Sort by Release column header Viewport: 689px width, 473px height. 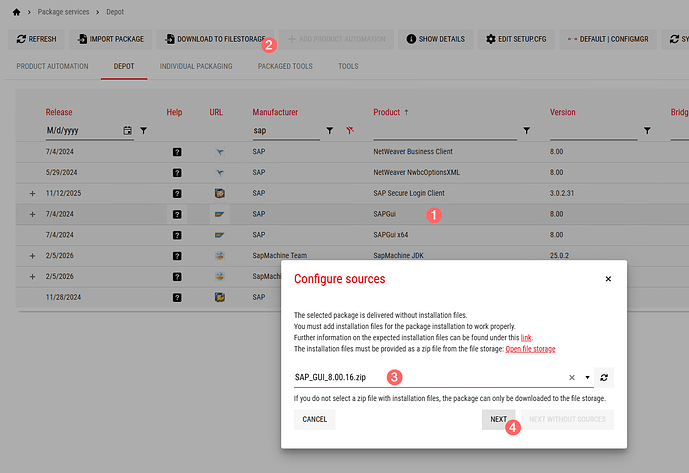[59, 112]
